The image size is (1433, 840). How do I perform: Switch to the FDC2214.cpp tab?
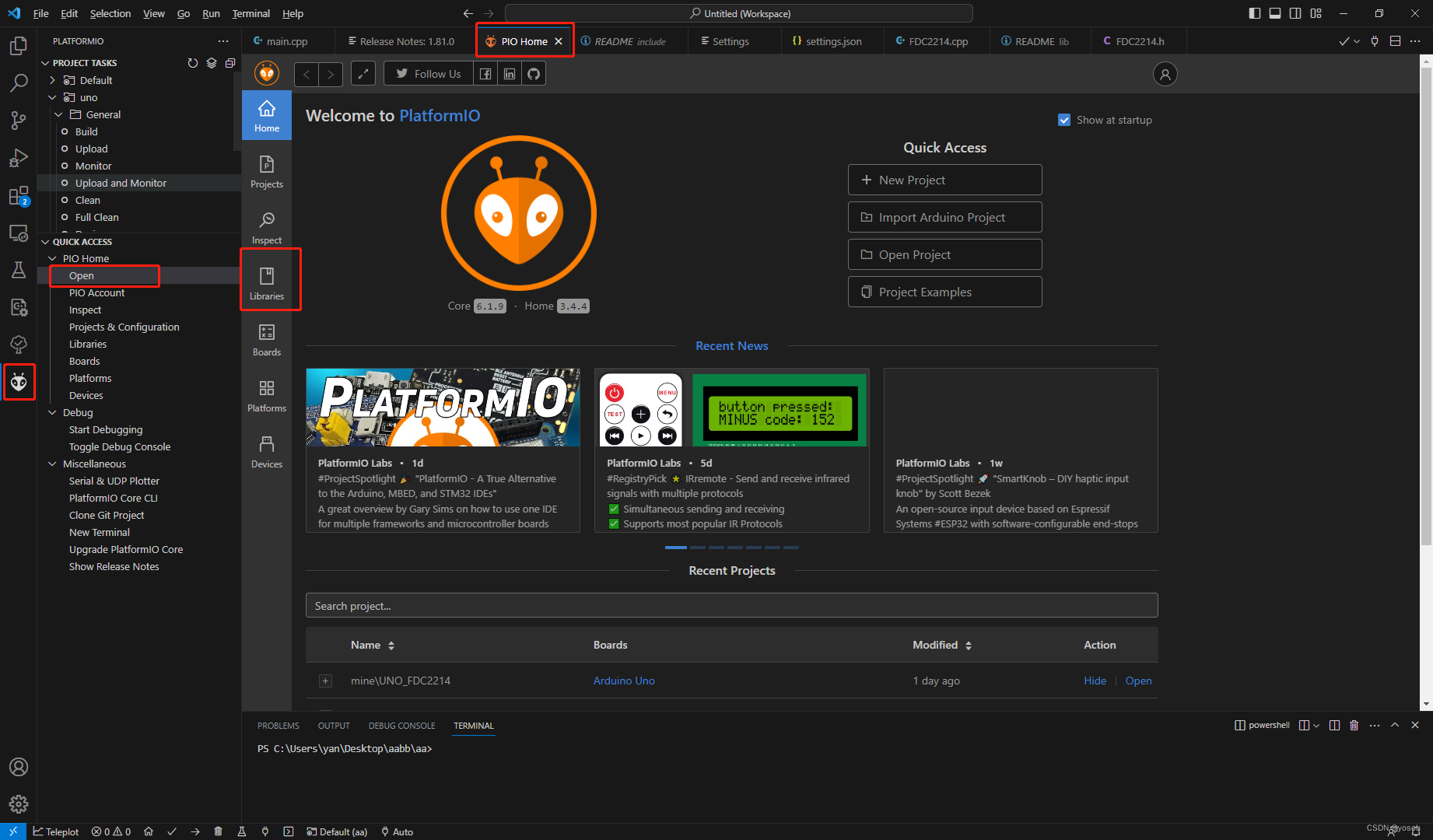tap(937, 41)
